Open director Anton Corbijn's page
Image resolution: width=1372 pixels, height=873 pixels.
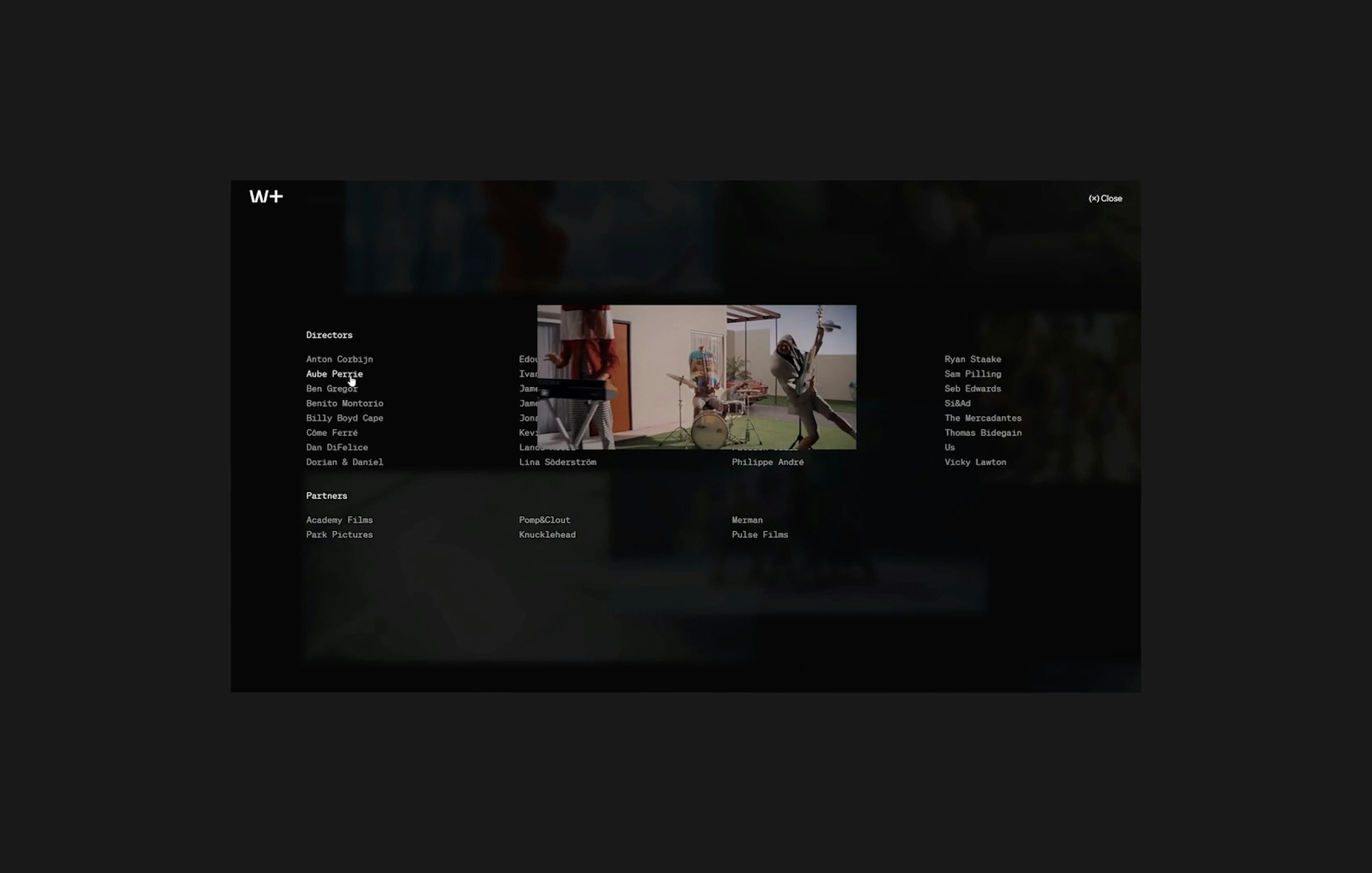339,359
